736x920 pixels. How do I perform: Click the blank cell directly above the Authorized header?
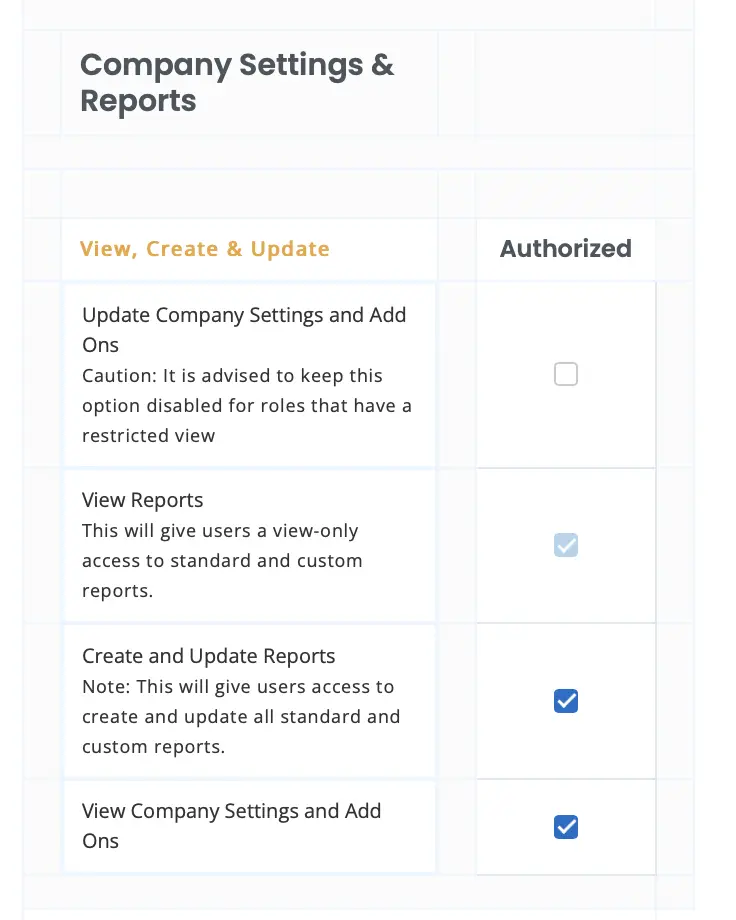pyautogui.click(x=565, y=194)
